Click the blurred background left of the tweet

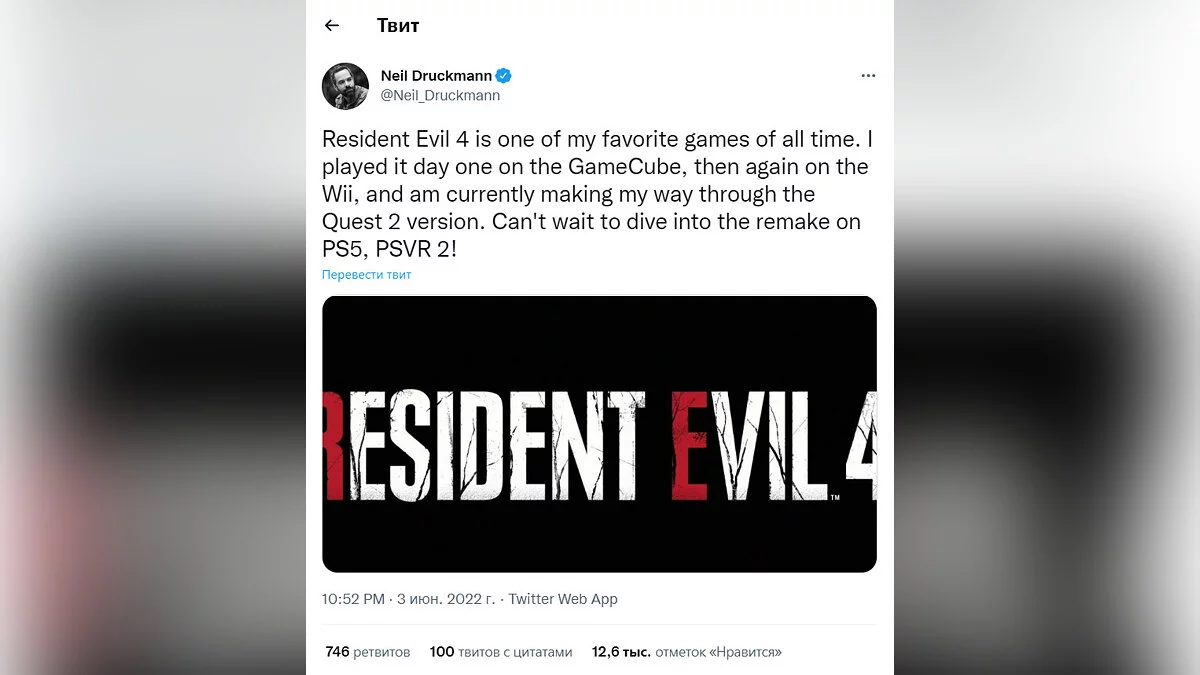click(x=150, y=340)
